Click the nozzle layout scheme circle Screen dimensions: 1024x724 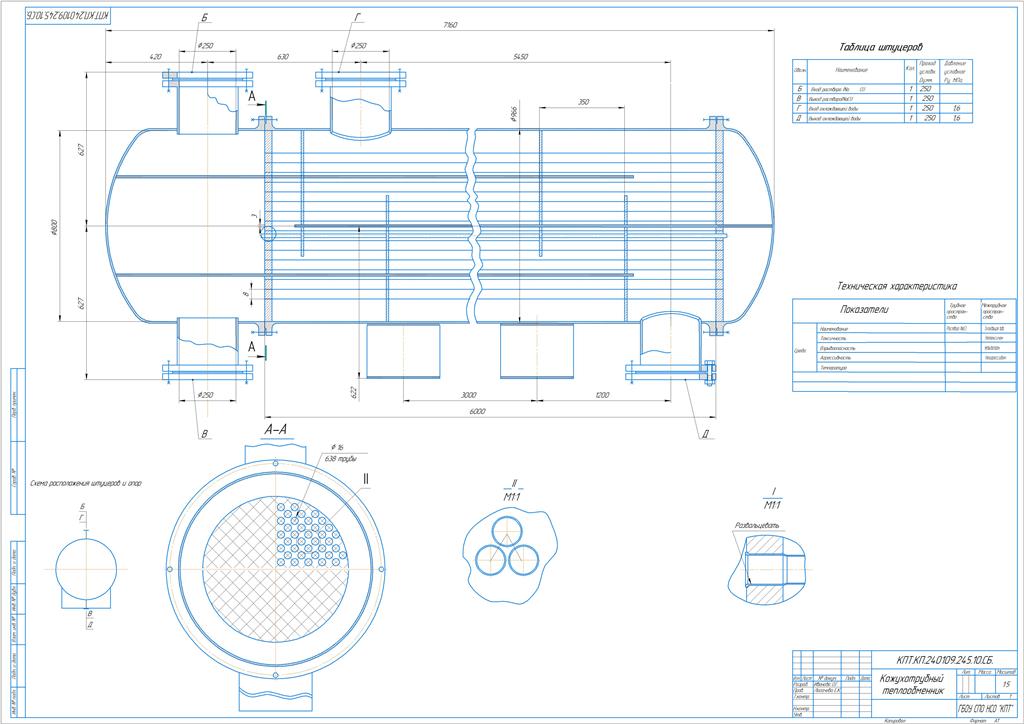(x=86, y=569)
